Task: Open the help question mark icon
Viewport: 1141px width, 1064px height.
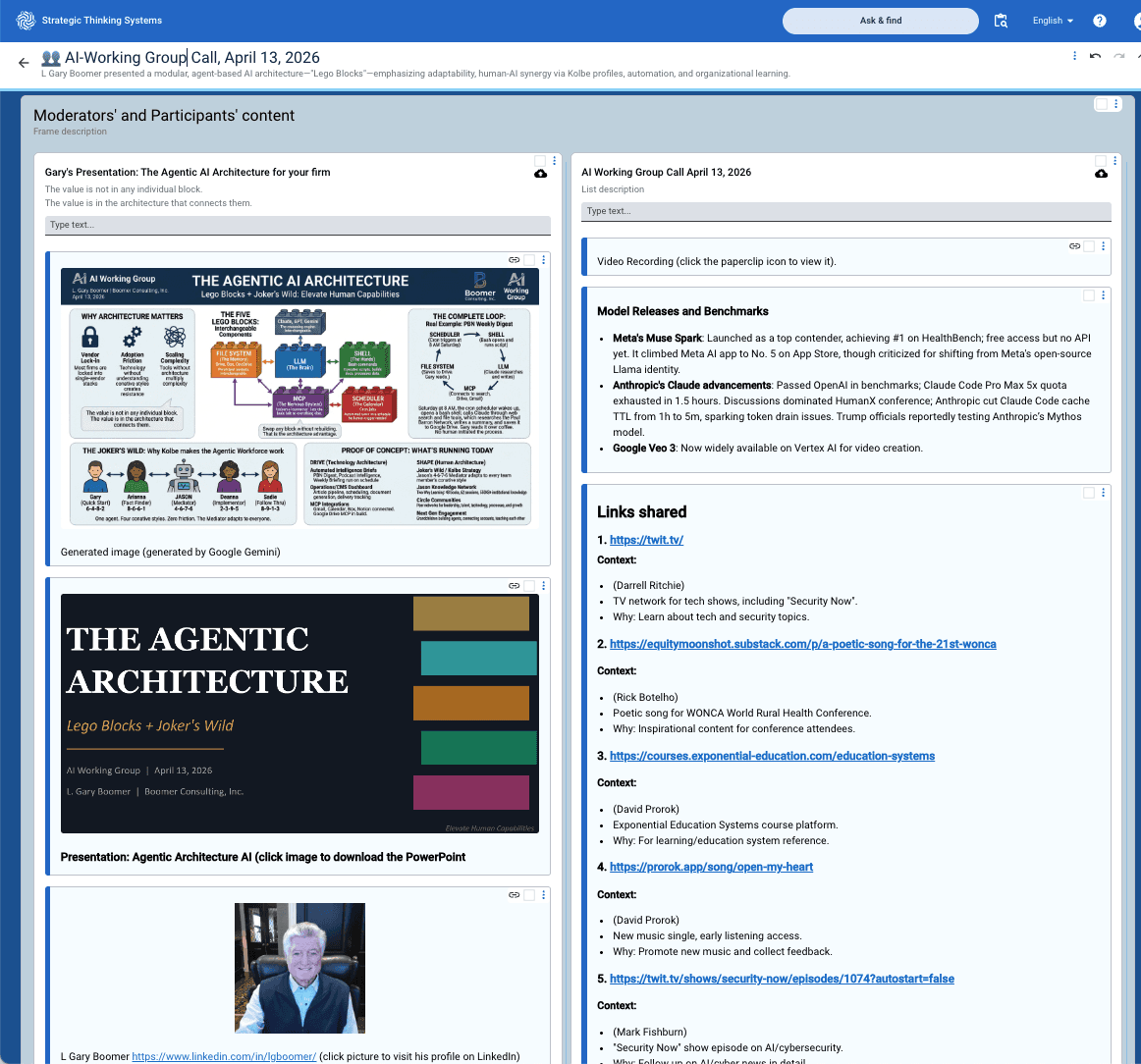Action: [1100, 21]
